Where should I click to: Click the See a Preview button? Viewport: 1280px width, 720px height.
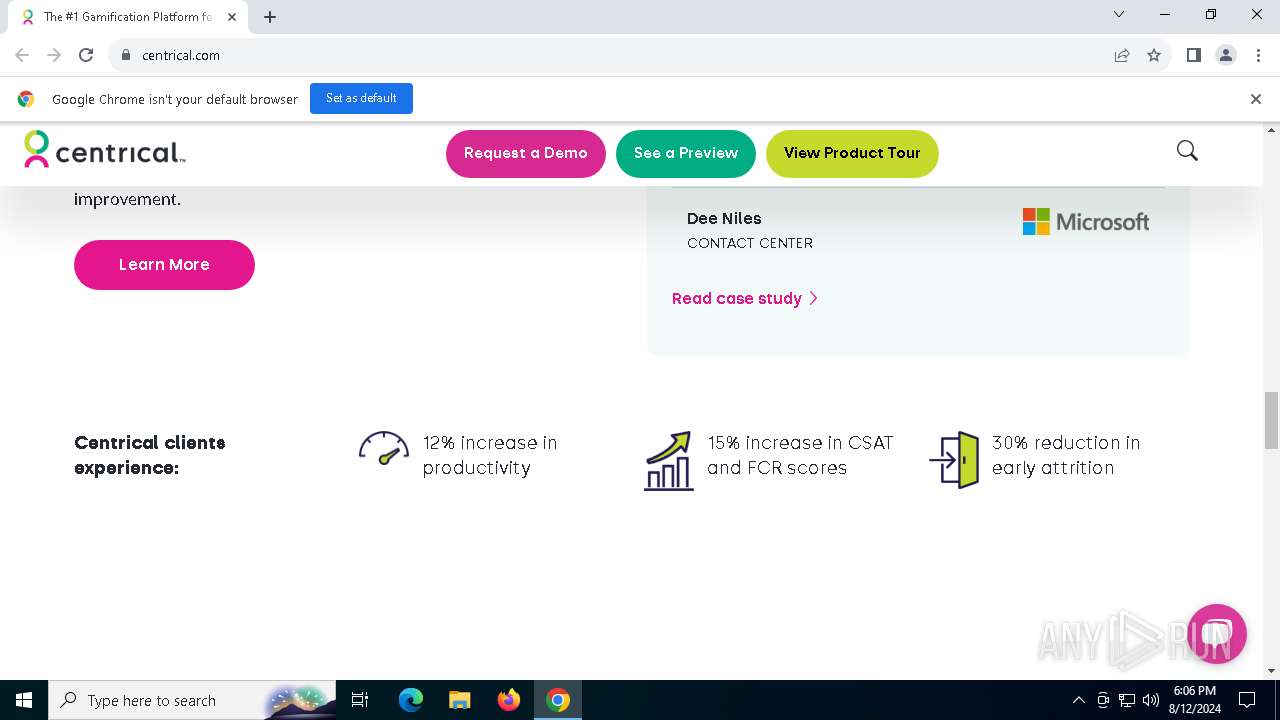686,153
